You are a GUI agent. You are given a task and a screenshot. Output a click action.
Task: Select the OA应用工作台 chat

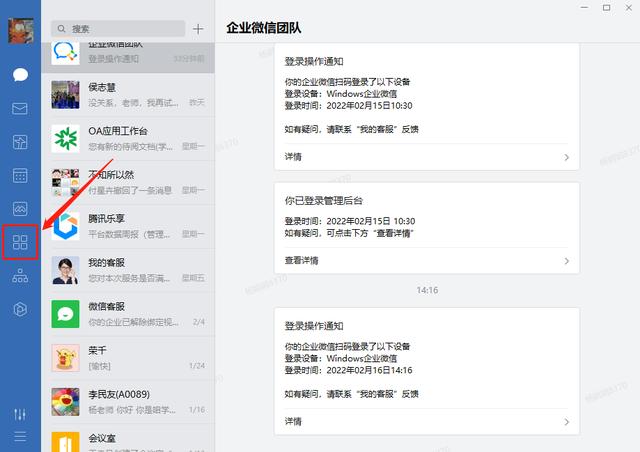(128, 139)
